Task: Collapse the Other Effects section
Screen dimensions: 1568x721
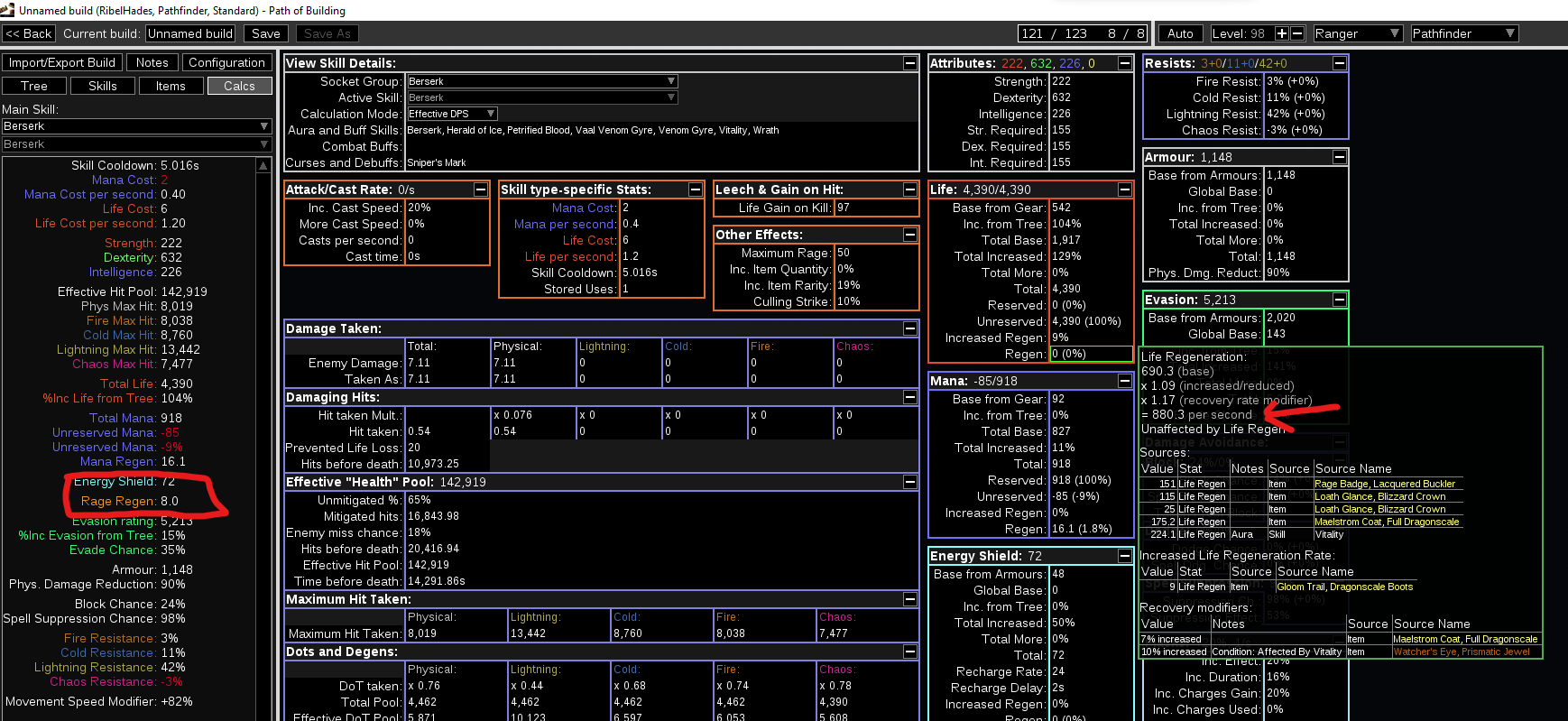Action: pyautogui.click(x=910, y=235)
